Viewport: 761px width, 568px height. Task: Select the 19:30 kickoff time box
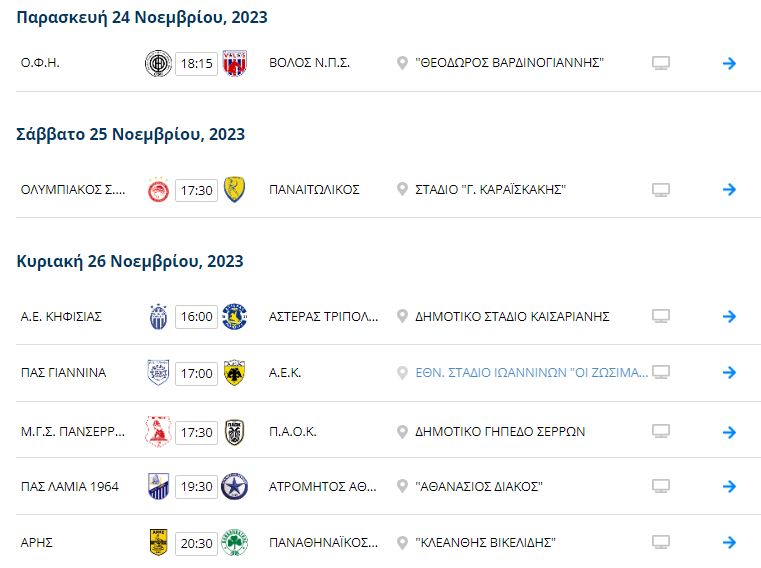196,486
